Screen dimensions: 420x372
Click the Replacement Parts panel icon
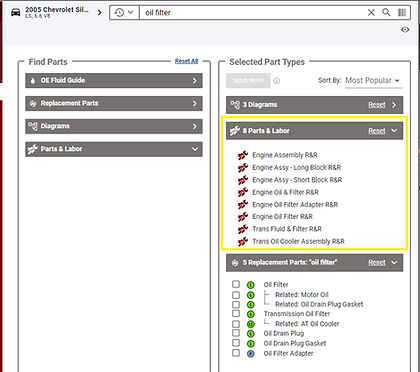tap(33, 103)
